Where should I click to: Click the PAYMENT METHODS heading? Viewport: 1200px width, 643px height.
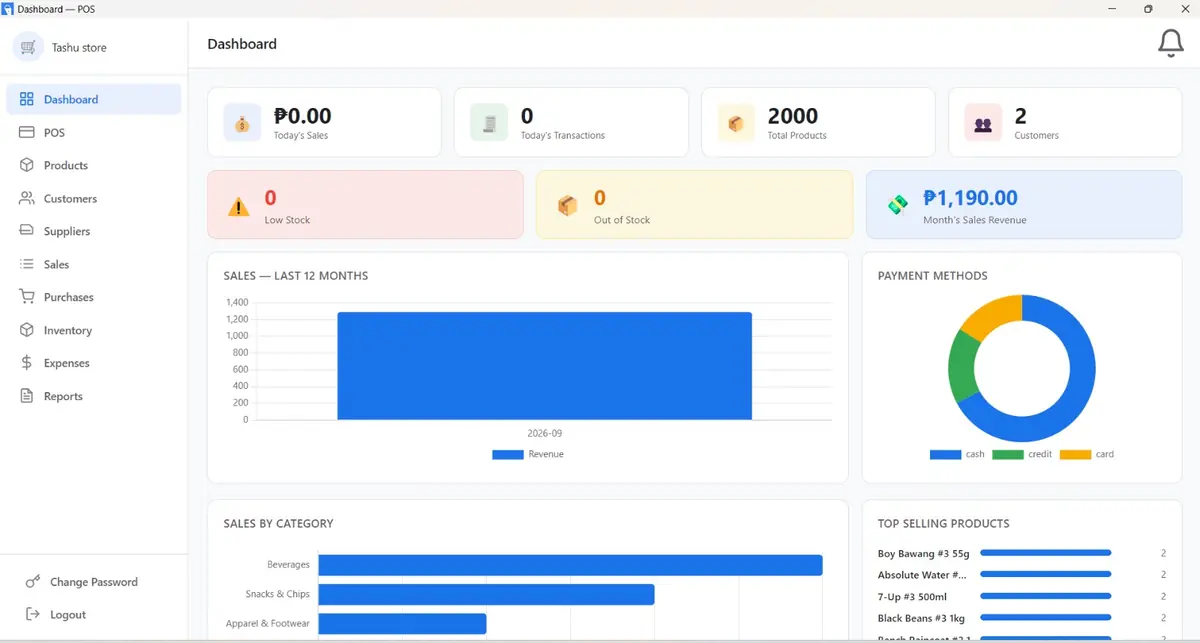coord(932,276)
